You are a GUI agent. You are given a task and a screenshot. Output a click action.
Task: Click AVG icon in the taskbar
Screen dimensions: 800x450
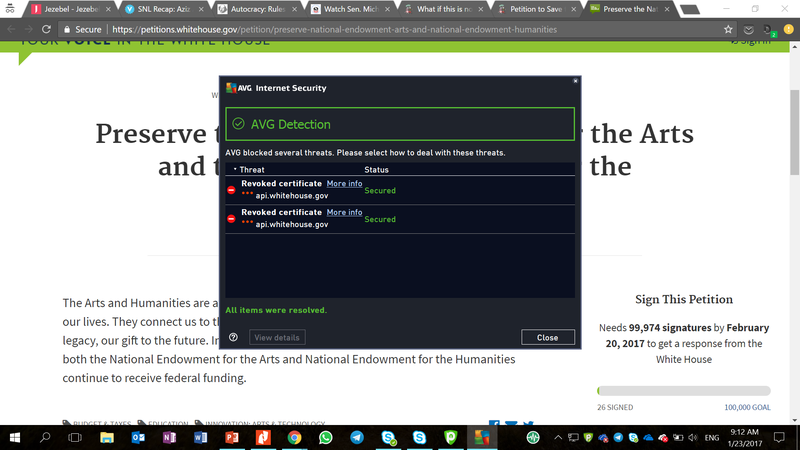point(482,438)
